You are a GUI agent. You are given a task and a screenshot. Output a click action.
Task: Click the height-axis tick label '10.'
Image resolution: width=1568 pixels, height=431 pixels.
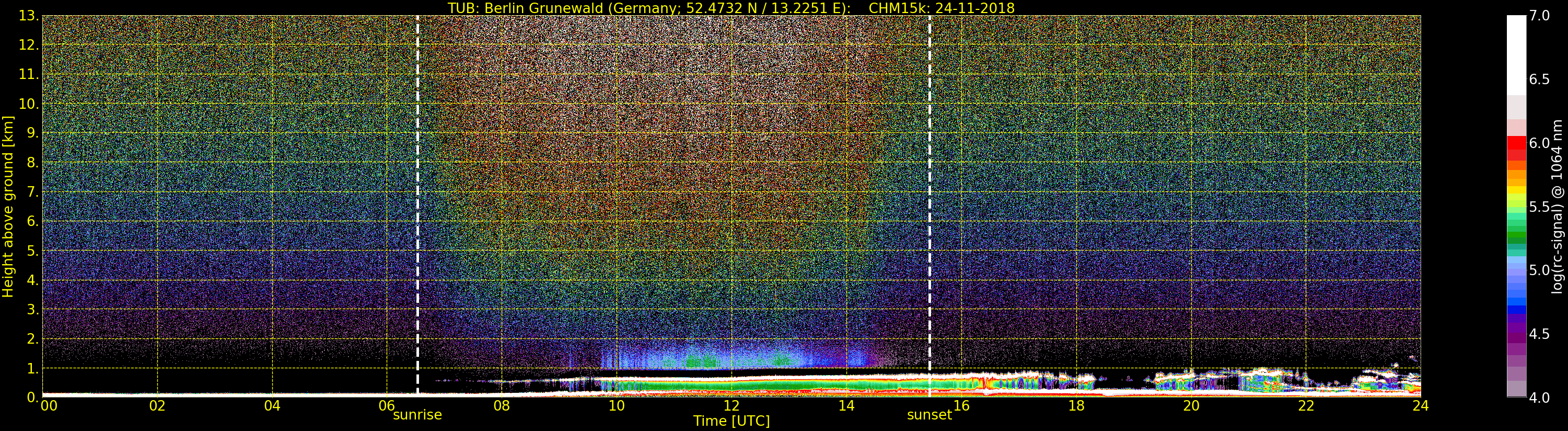(29, 104)
